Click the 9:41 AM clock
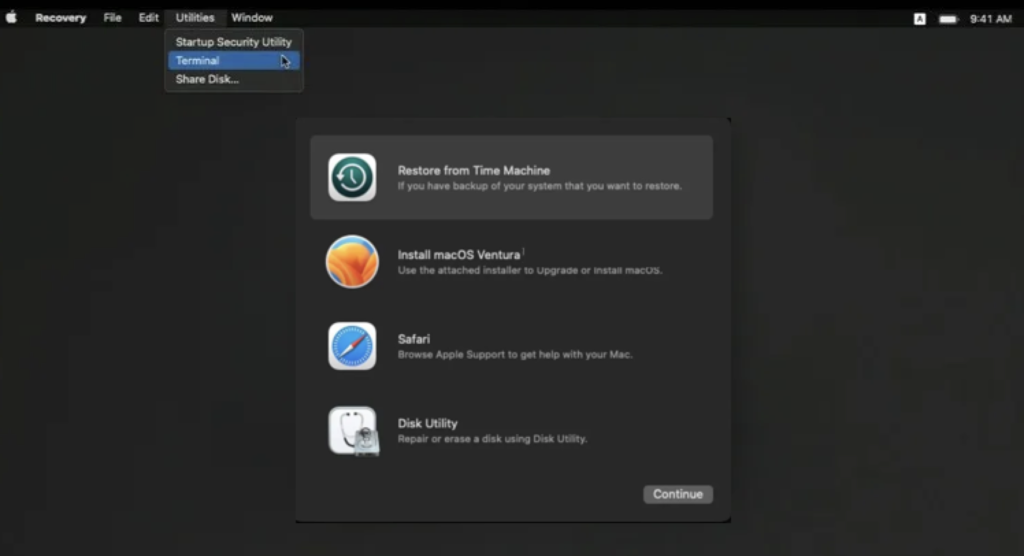The width and height of the screenshot is (1024, 556). [991, 19]
